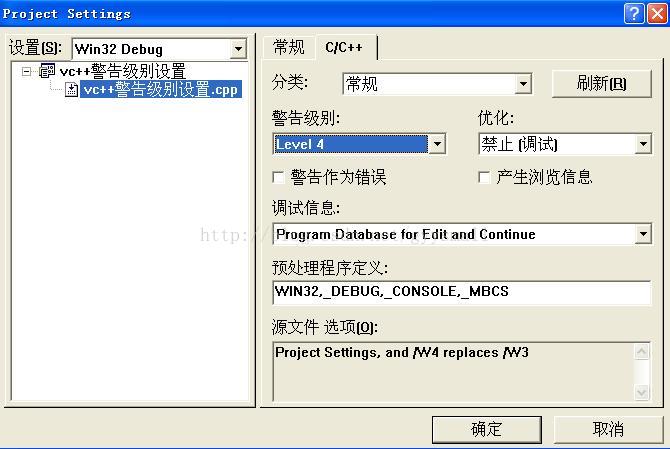Click the .cpp source file icon

pyautogui.click(x=71, y=89)
